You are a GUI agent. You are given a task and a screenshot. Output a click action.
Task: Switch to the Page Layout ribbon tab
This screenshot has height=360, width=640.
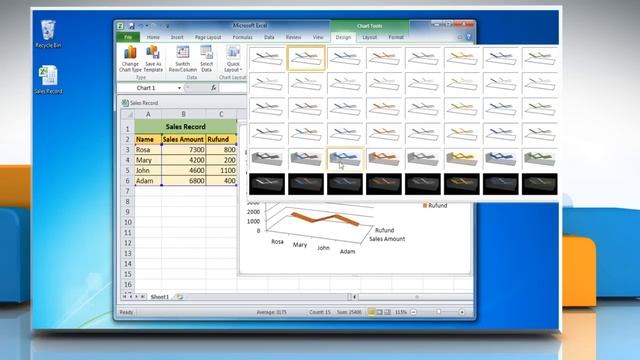[208, 37]
